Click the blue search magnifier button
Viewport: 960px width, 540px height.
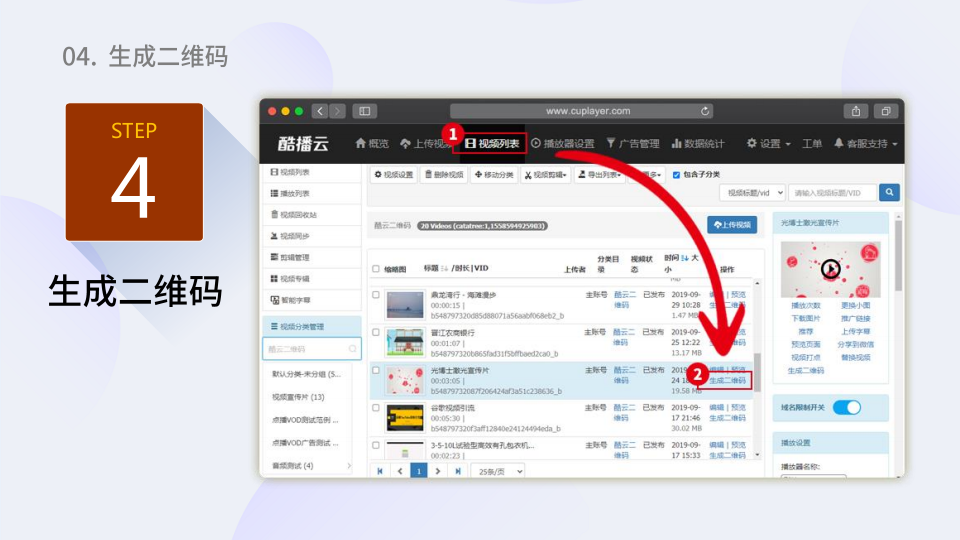(x=889, y=193)
